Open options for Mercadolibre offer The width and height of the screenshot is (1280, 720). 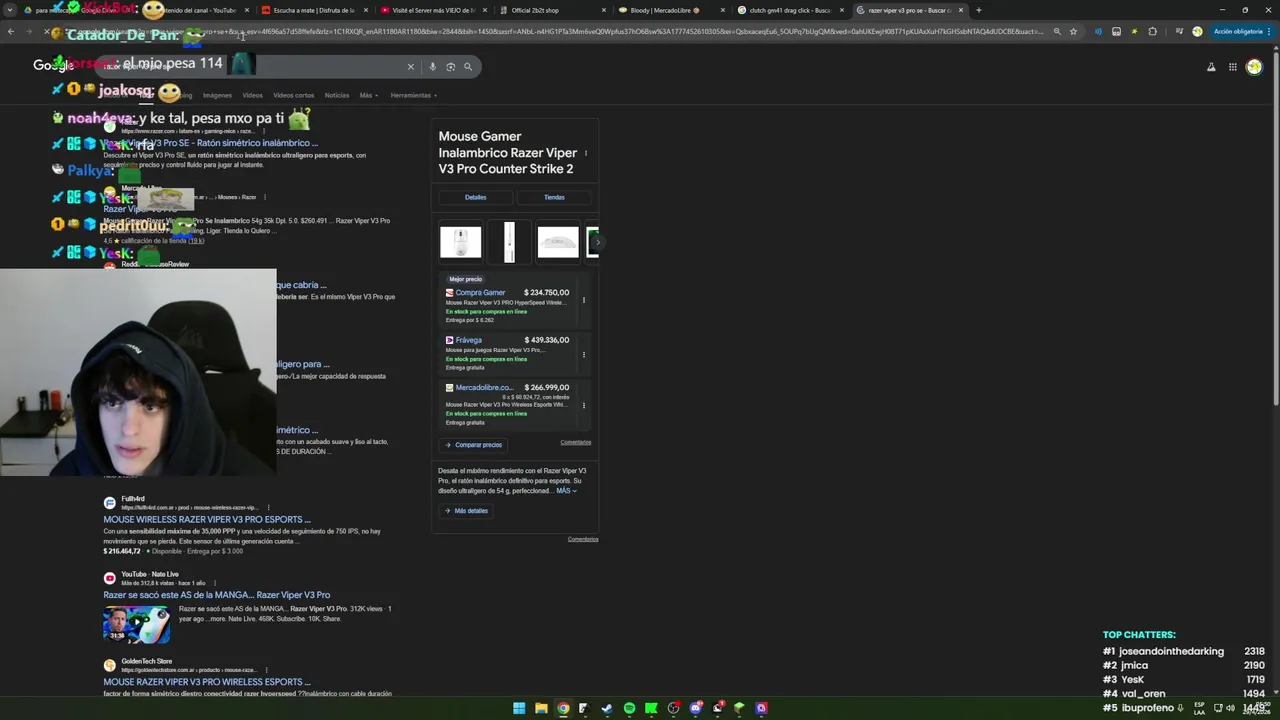pyautogui.click(x=584, y=405)
